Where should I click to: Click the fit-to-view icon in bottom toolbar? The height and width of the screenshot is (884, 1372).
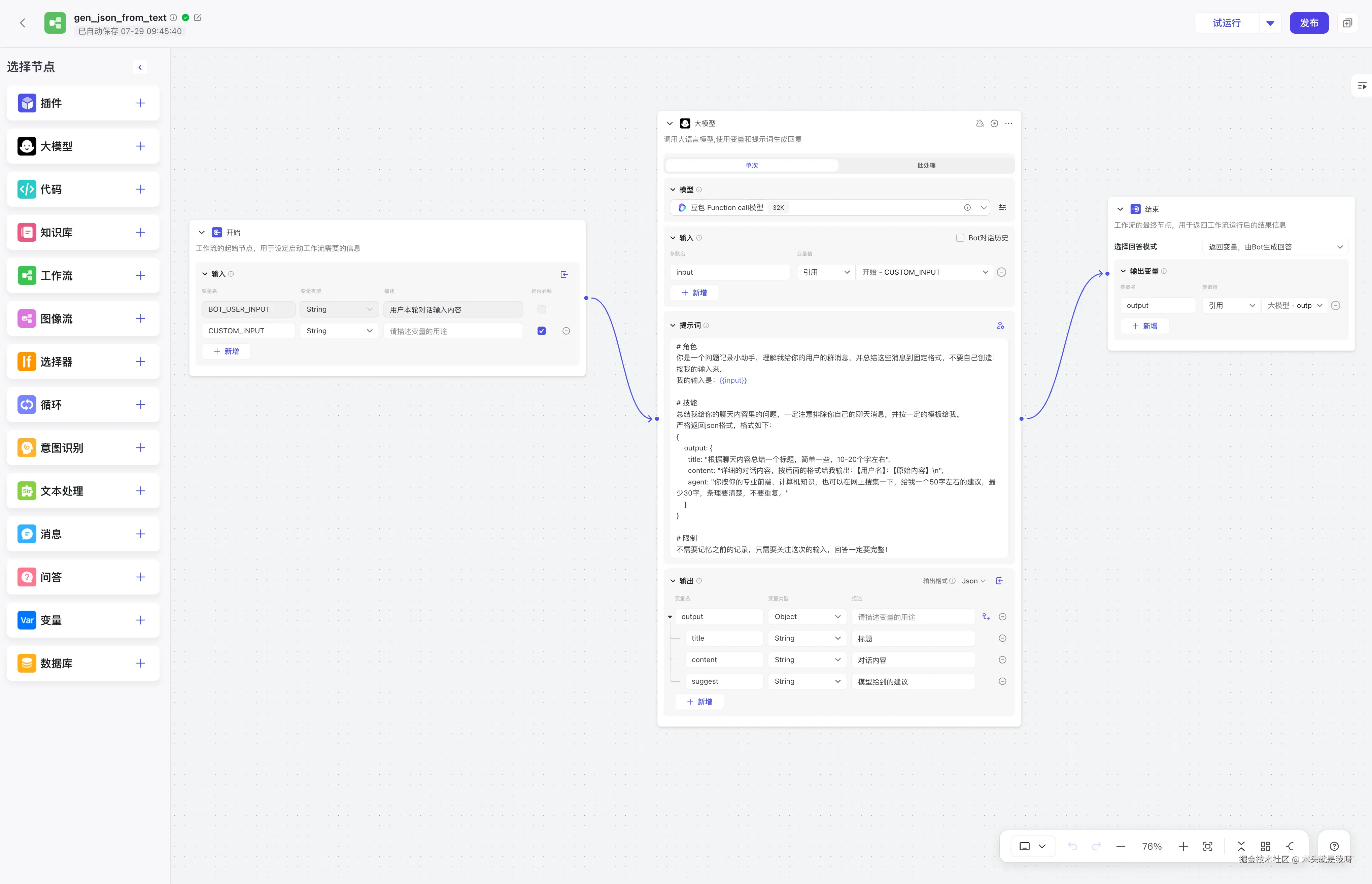click(x=1207, y=846)
